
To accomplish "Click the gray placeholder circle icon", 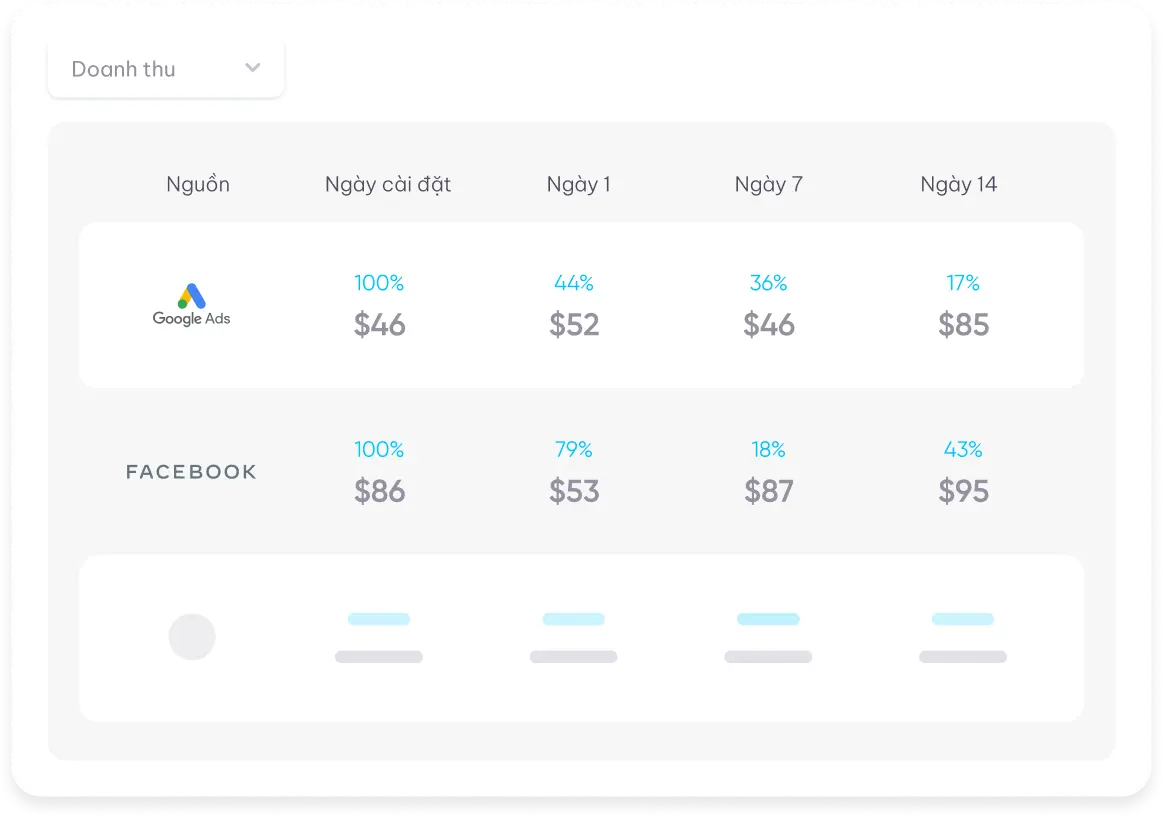I will 192,637.
